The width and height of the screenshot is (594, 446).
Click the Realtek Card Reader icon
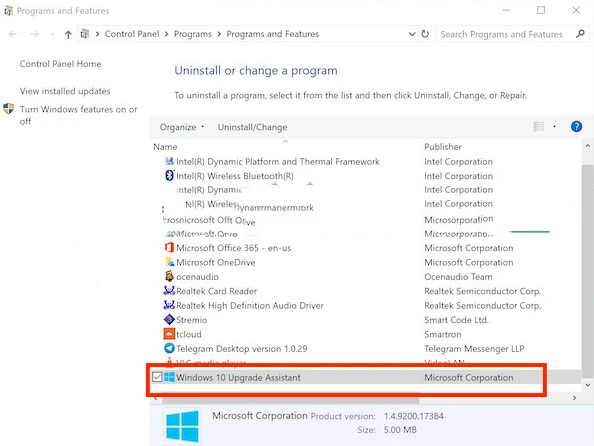click(169, 291)
